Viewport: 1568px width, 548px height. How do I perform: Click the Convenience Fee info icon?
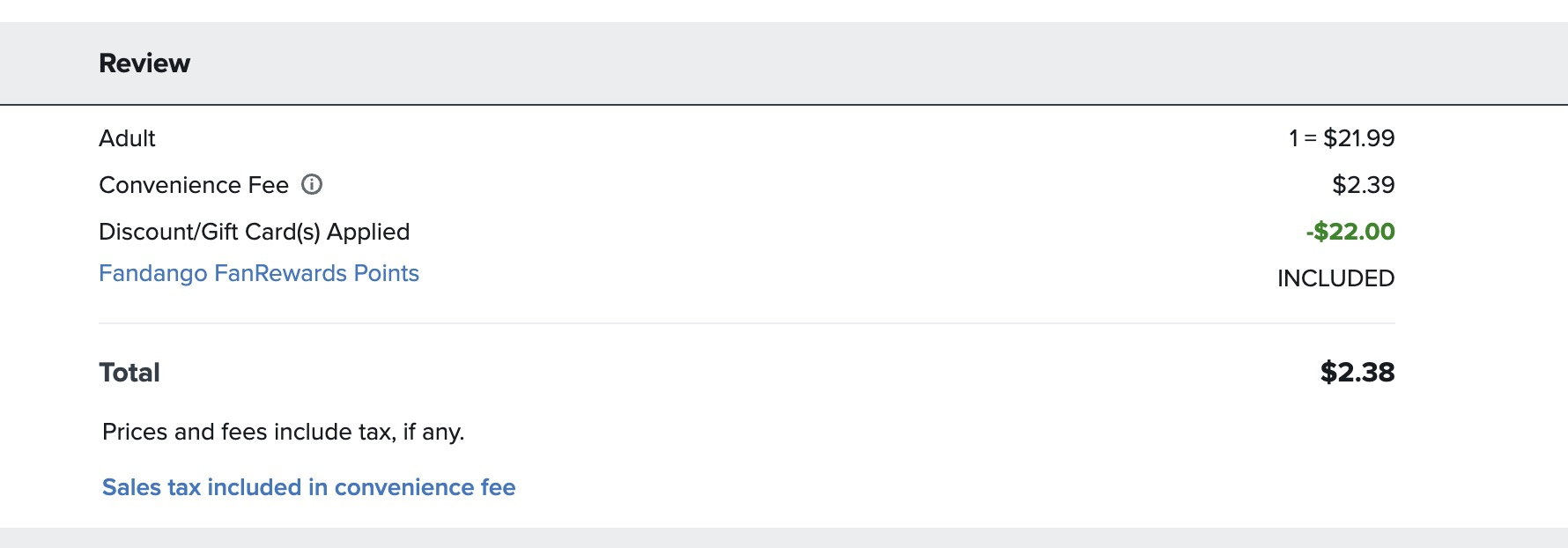(x=312, y=184)
